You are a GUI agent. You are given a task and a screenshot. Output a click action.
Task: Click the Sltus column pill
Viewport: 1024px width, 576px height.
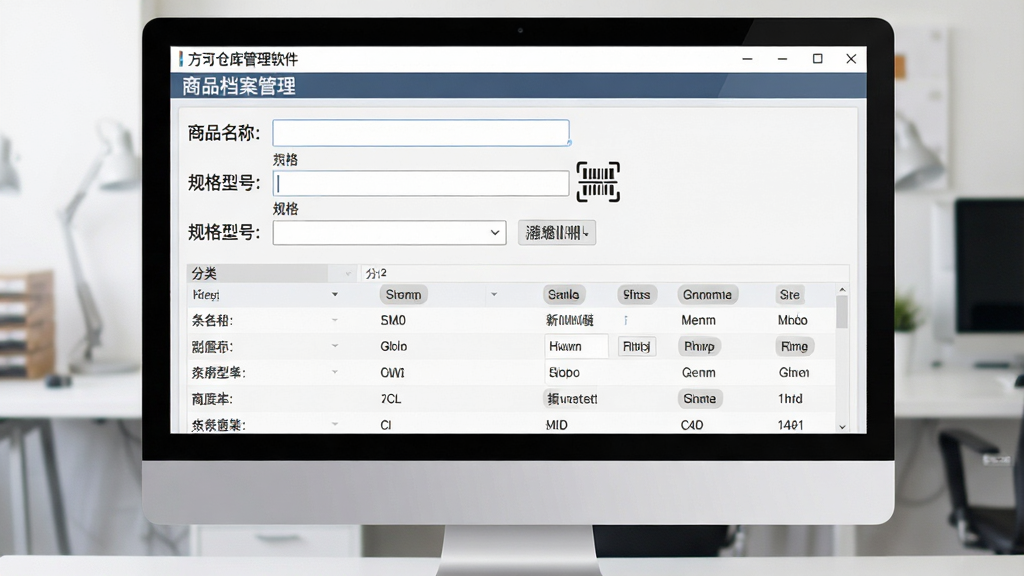[637, 295]
